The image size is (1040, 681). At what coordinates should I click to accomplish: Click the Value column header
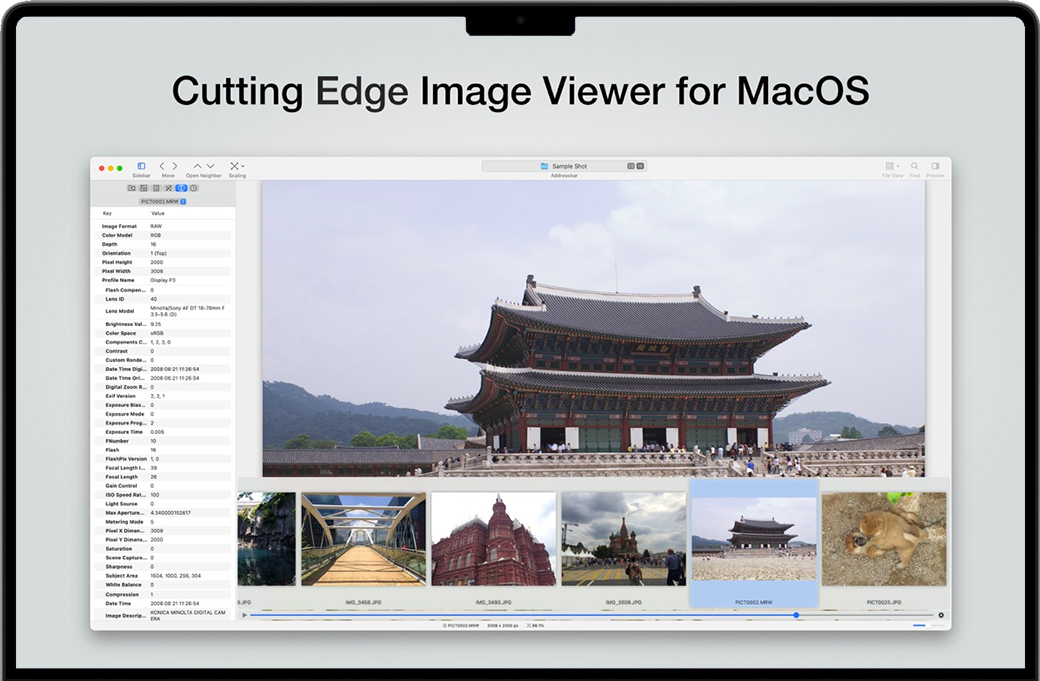pyautogui.click(x=158, y=213)
